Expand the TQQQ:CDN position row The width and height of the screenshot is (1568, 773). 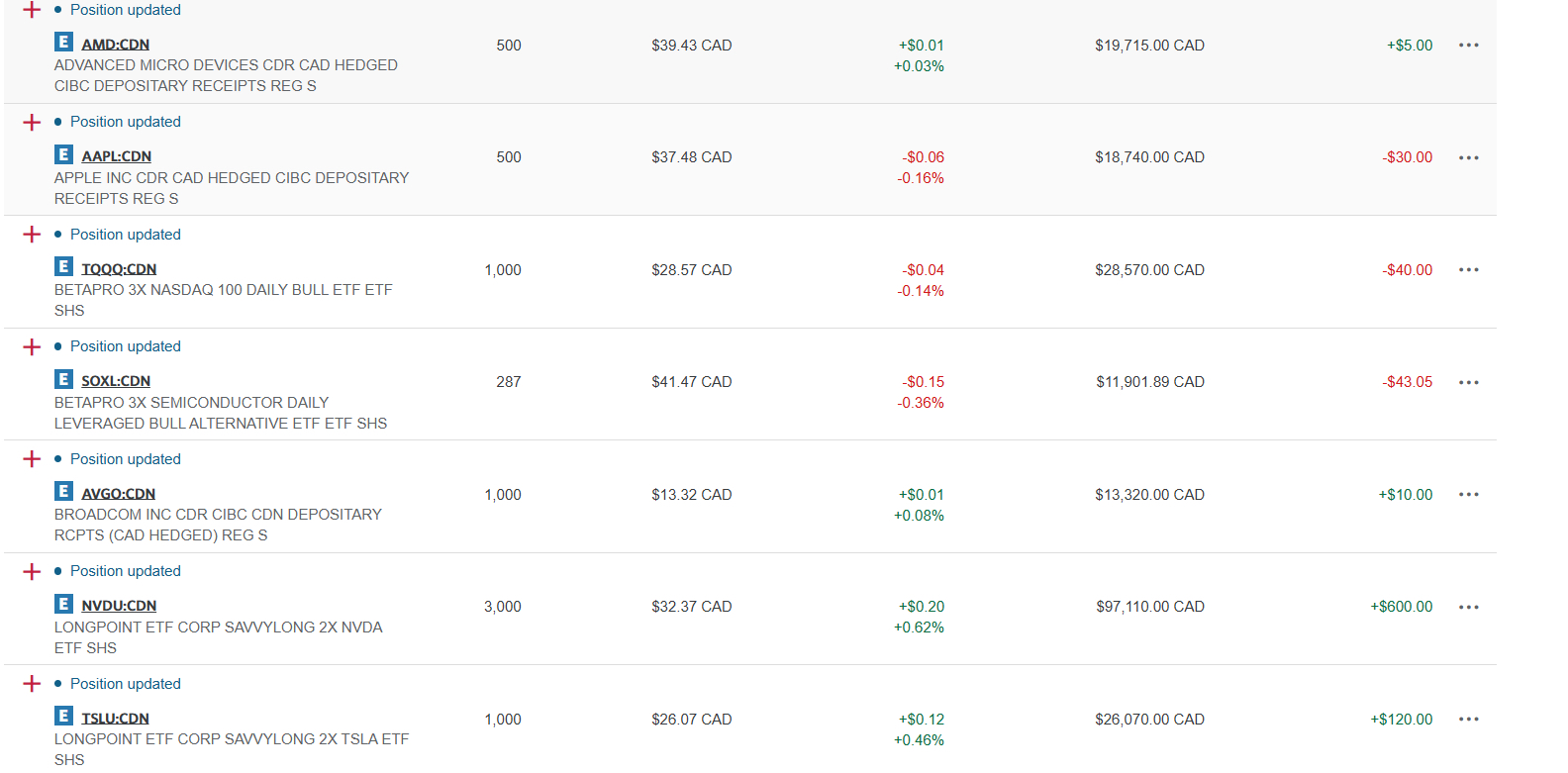point(32,235)
